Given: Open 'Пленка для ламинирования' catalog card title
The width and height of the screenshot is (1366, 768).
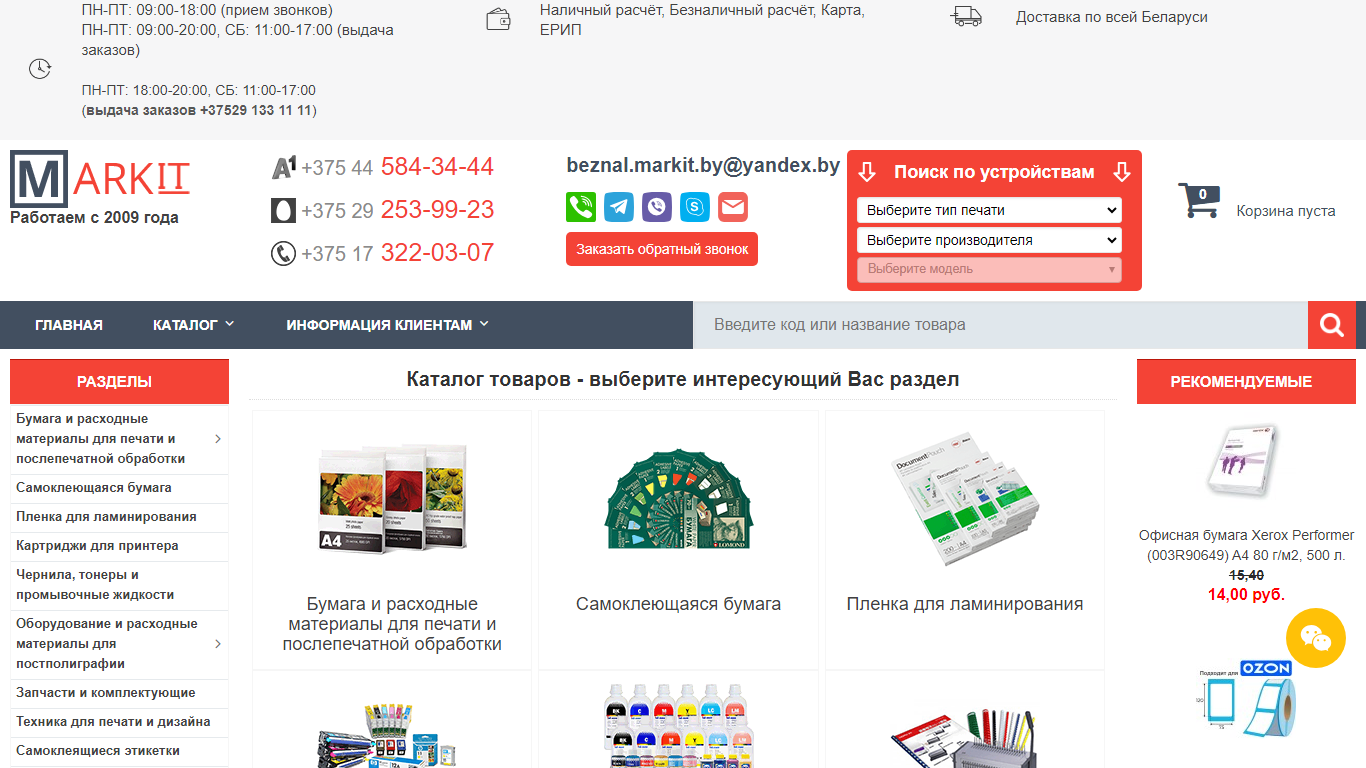Looking at the screenshot, I should coord(965,604).
